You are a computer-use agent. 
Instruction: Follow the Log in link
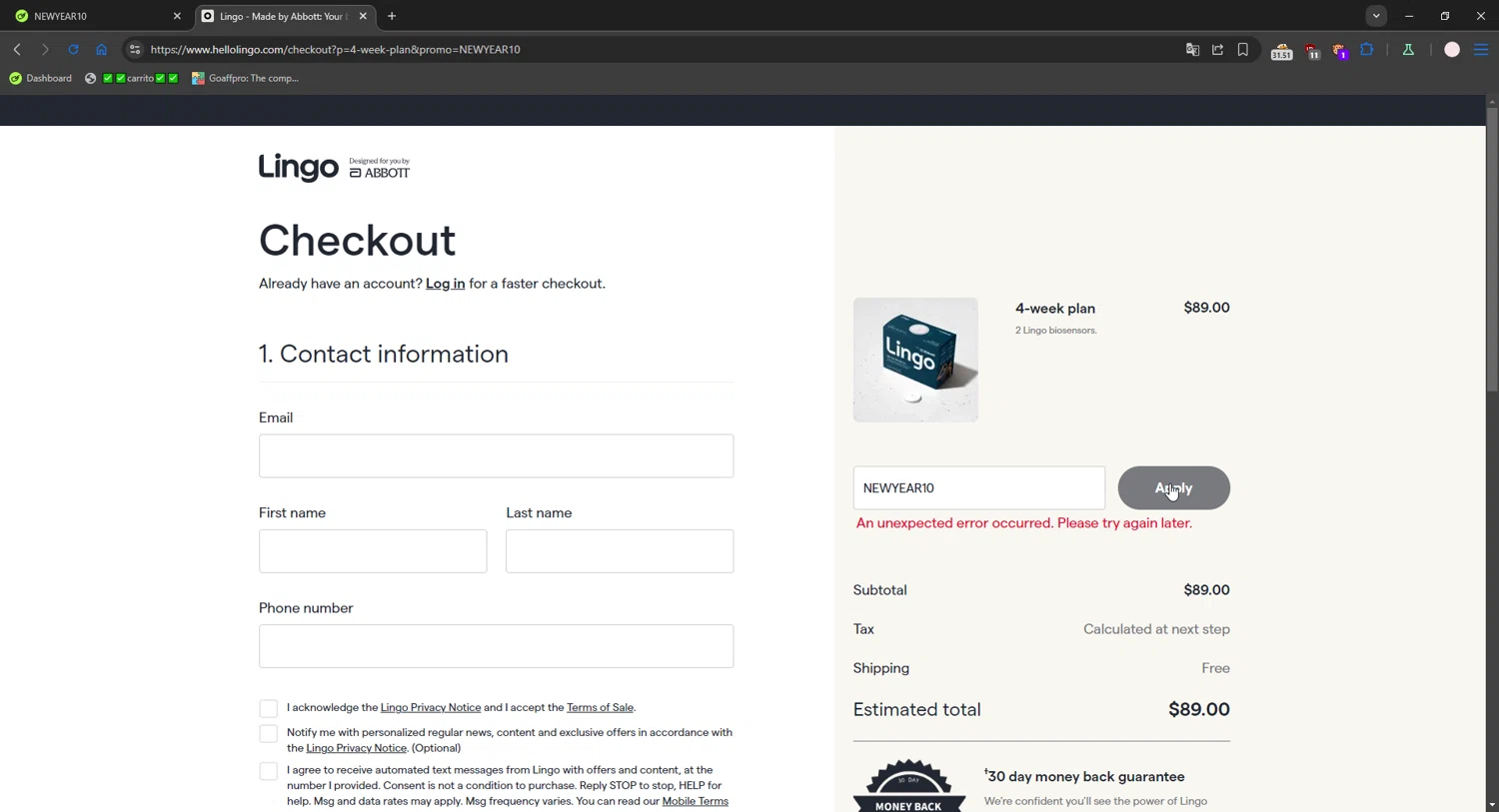coord(445,284)
